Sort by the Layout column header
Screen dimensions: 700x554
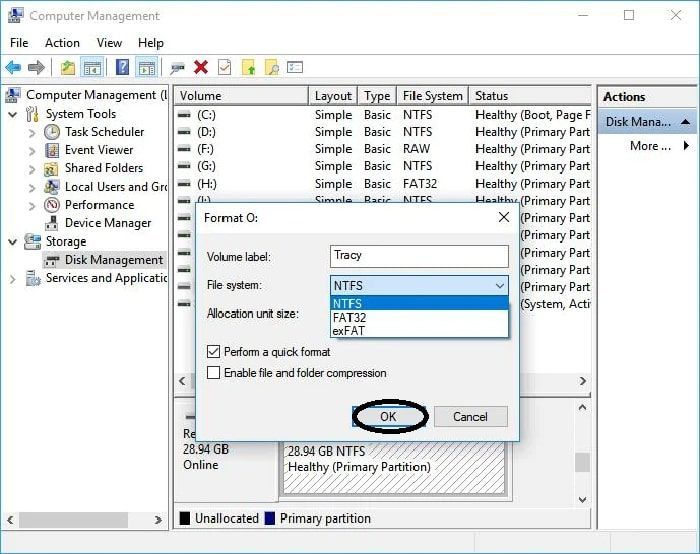[x=333, y=96]
